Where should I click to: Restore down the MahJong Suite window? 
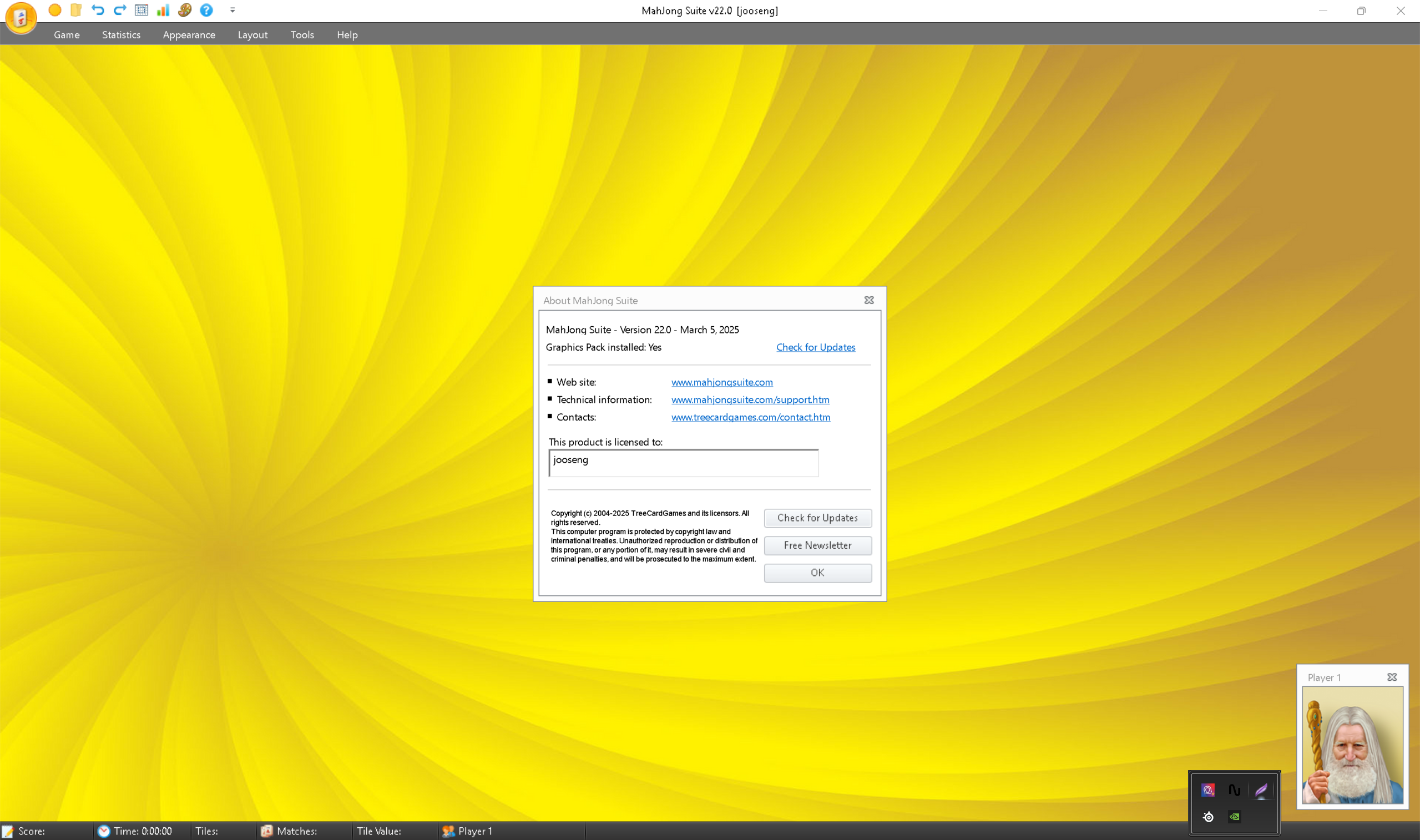(1361, 11)
